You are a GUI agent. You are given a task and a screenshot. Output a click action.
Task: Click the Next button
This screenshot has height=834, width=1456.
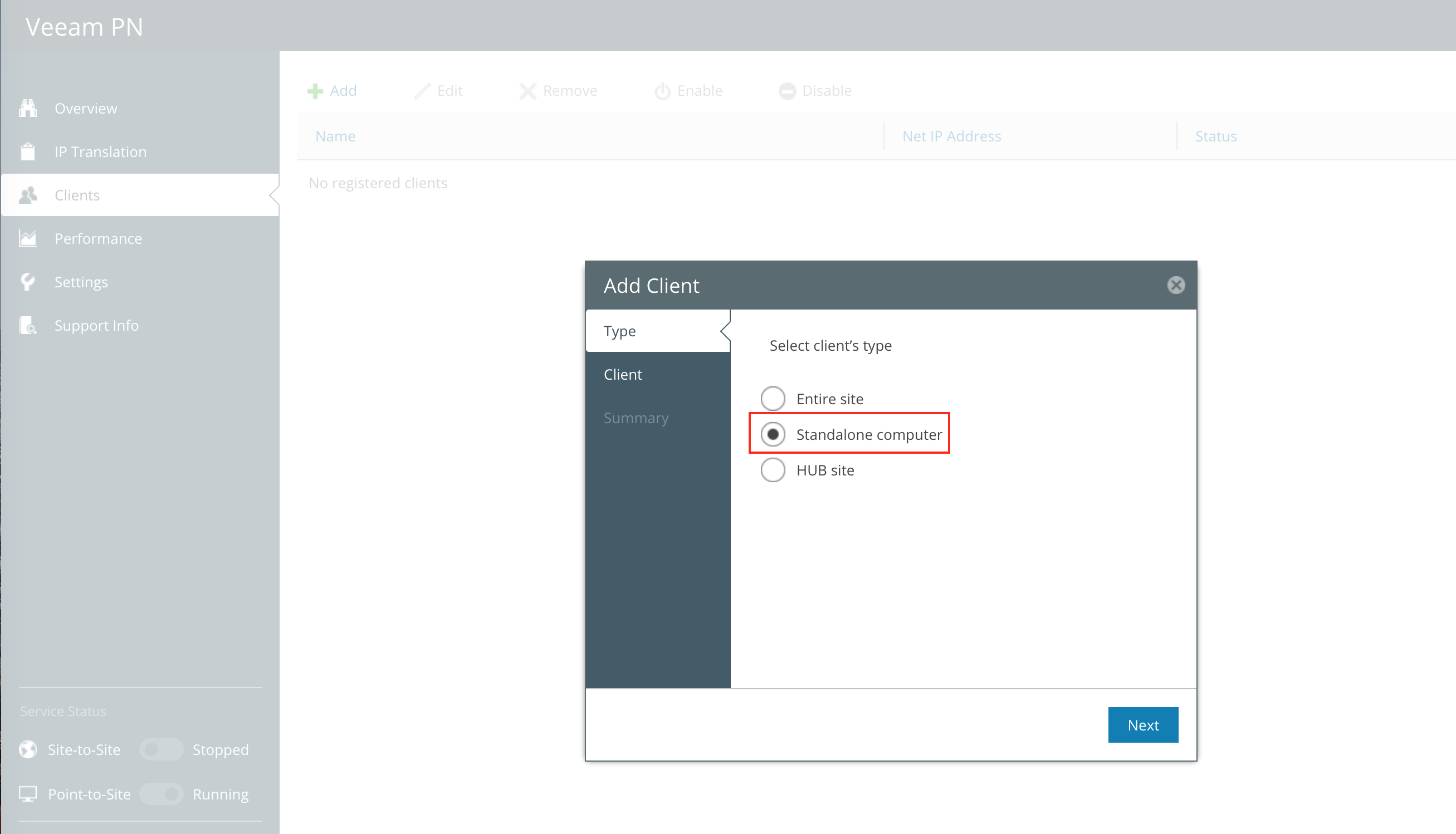pos(1143,725)
